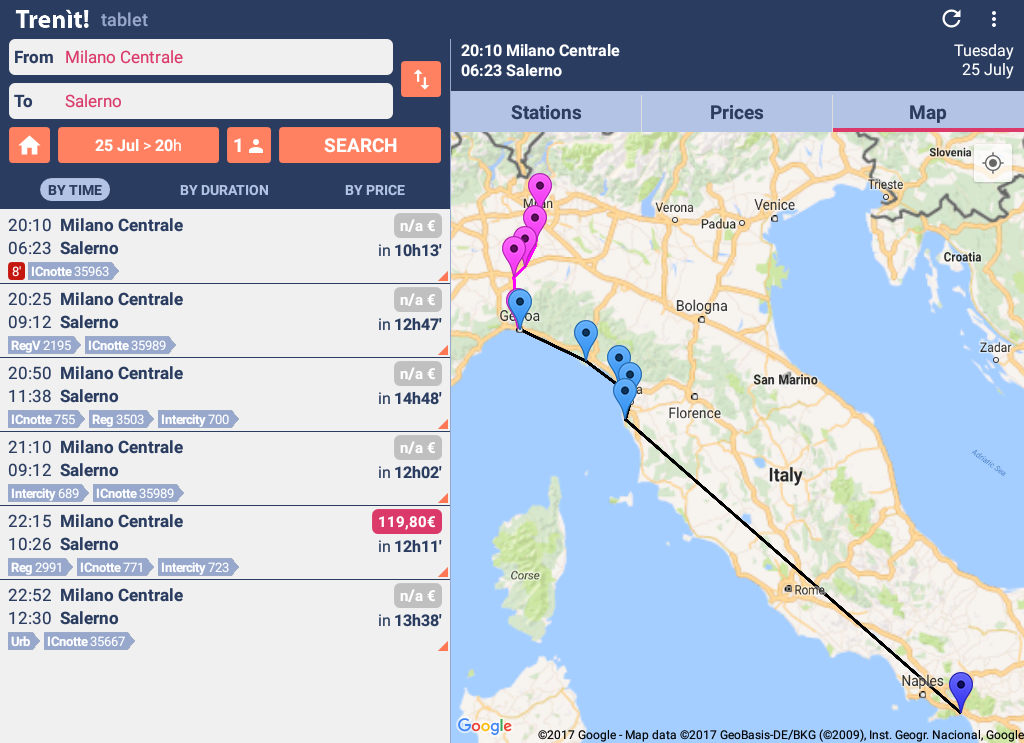Sort results BY PRICE
Screen dimensions: 1024x743
[375, 190]
